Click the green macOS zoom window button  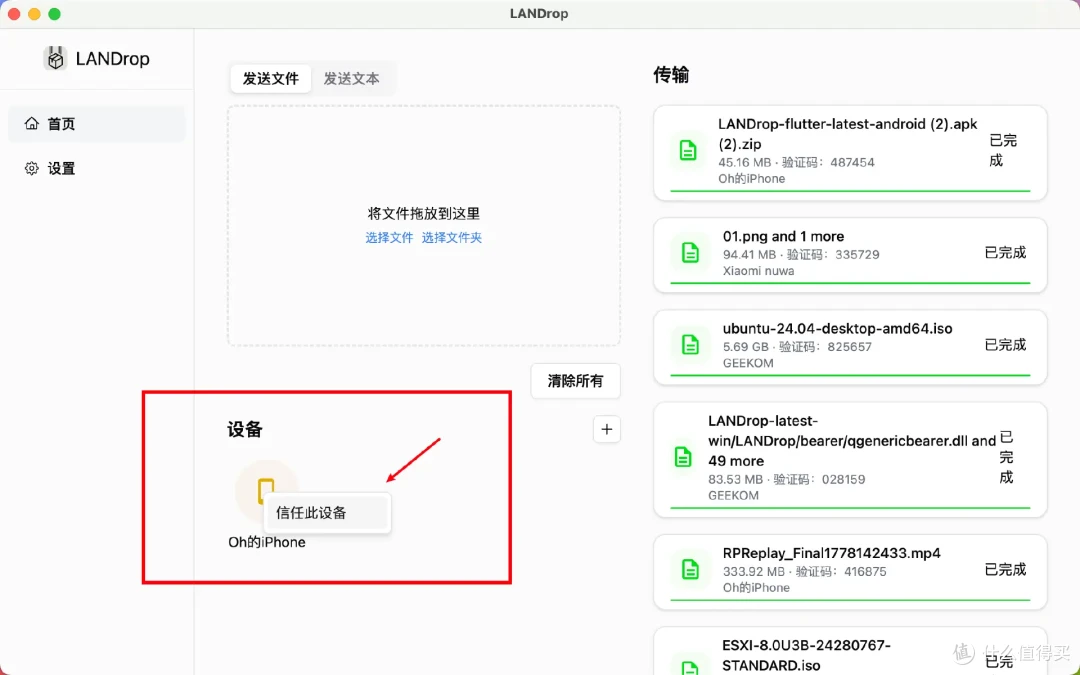[x=54, y=14]
